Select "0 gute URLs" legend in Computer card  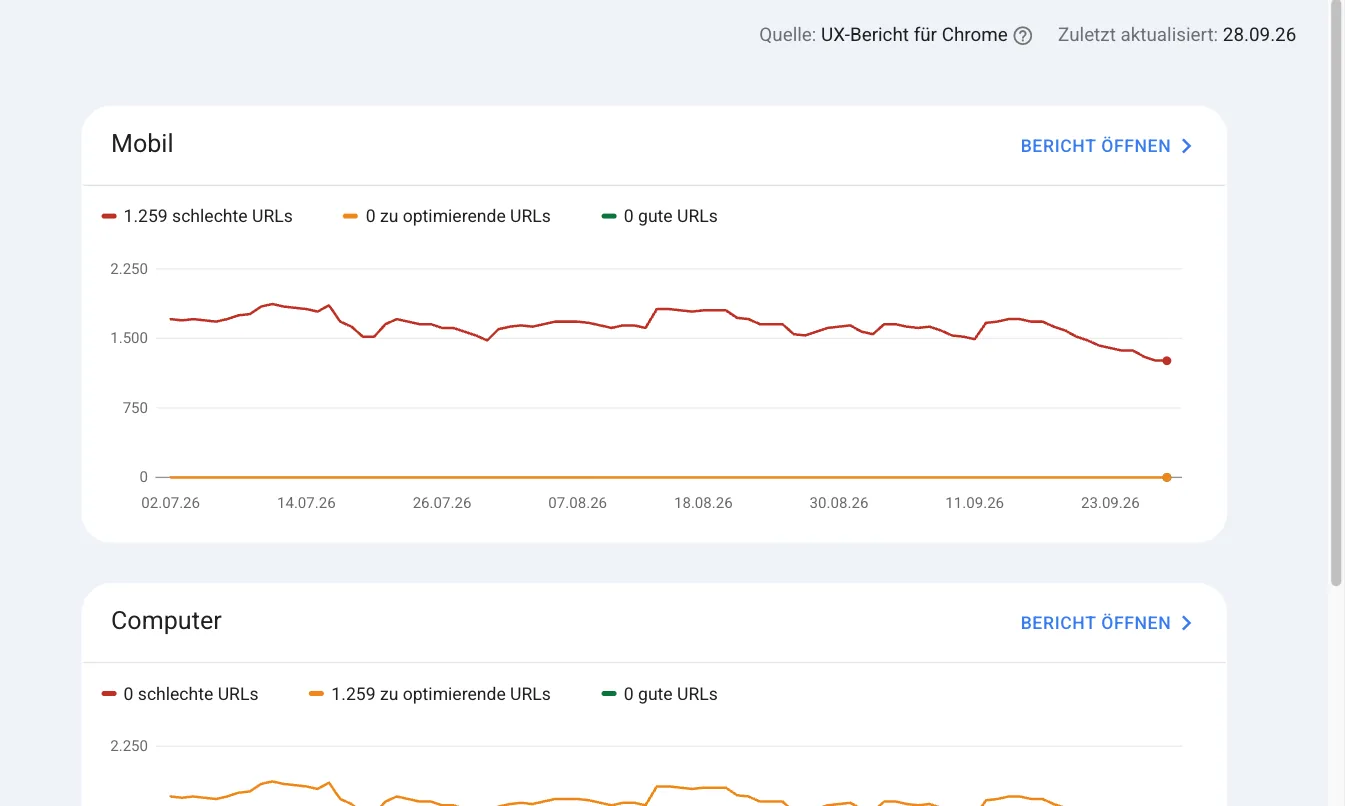pyautogui.click(x=659, y=694)
